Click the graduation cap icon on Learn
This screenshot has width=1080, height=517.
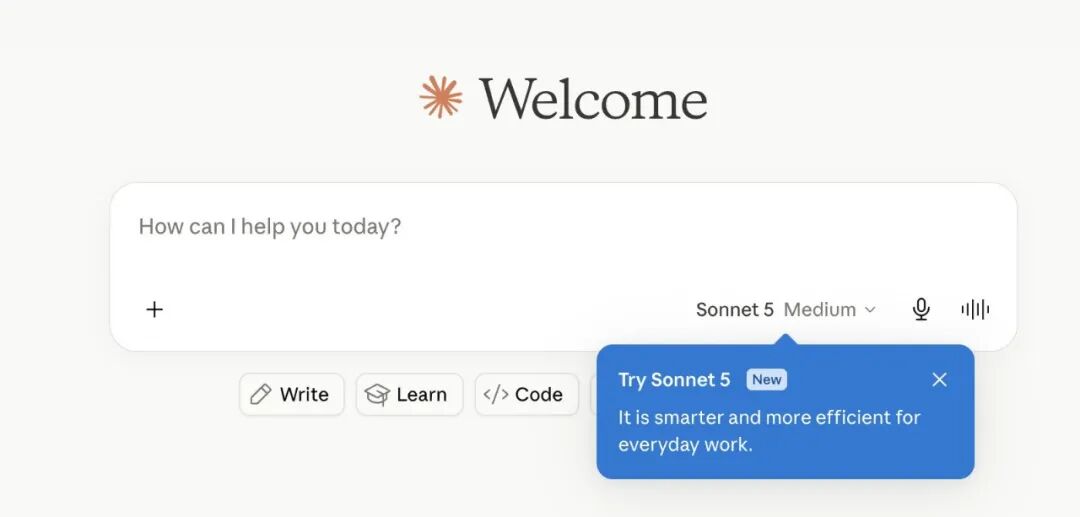377,394
